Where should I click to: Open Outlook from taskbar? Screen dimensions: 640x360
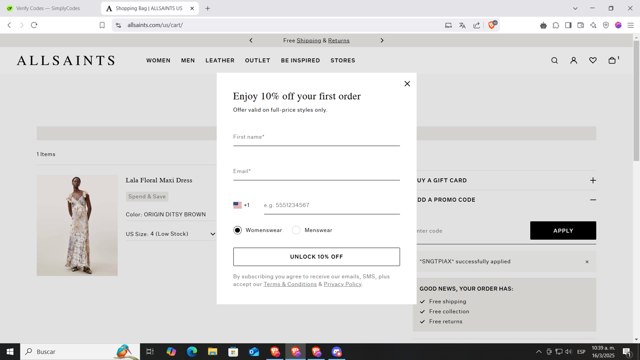[x=254, y=351]
